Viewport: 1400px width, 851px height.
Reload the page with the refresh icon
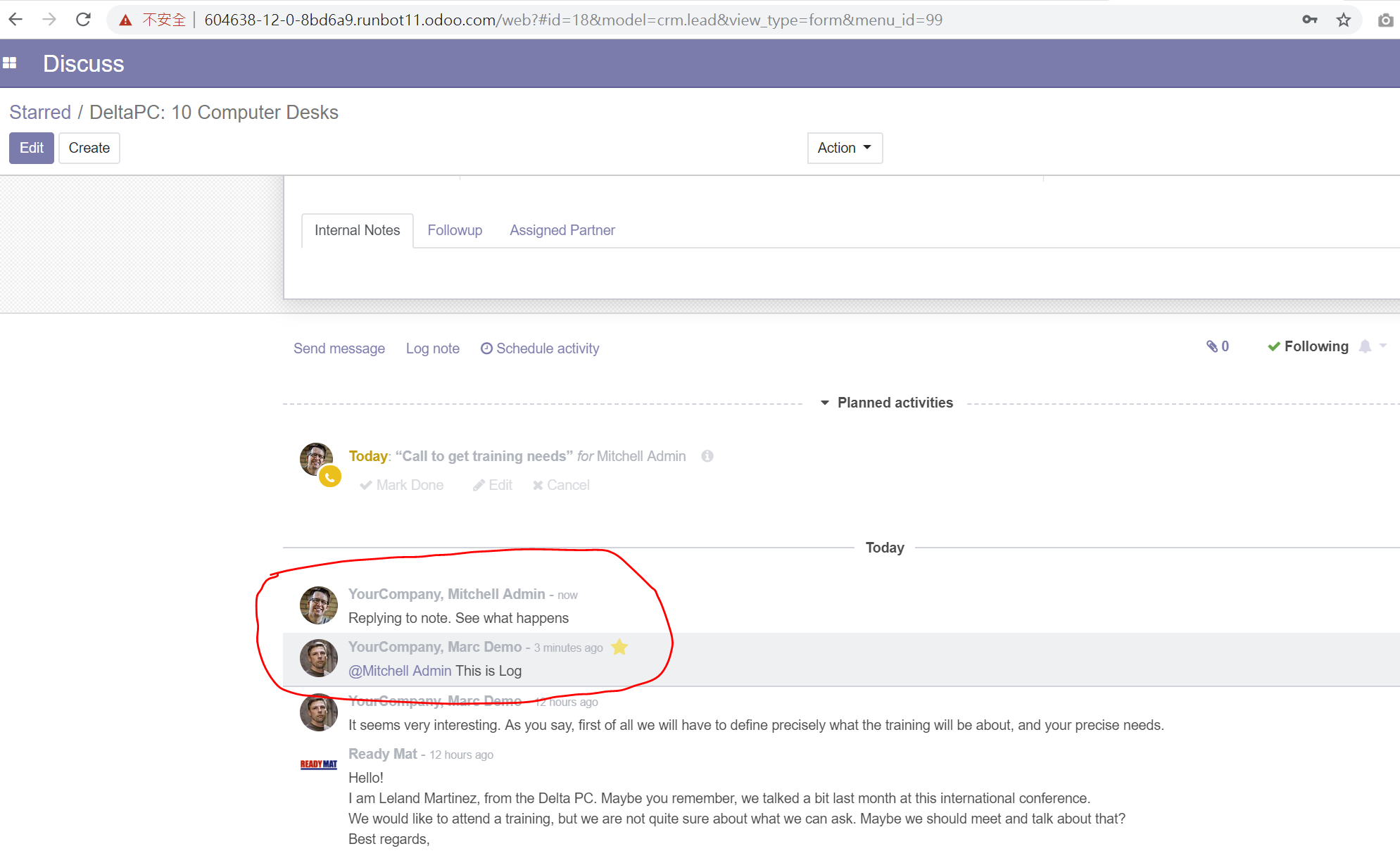point(83,19)
